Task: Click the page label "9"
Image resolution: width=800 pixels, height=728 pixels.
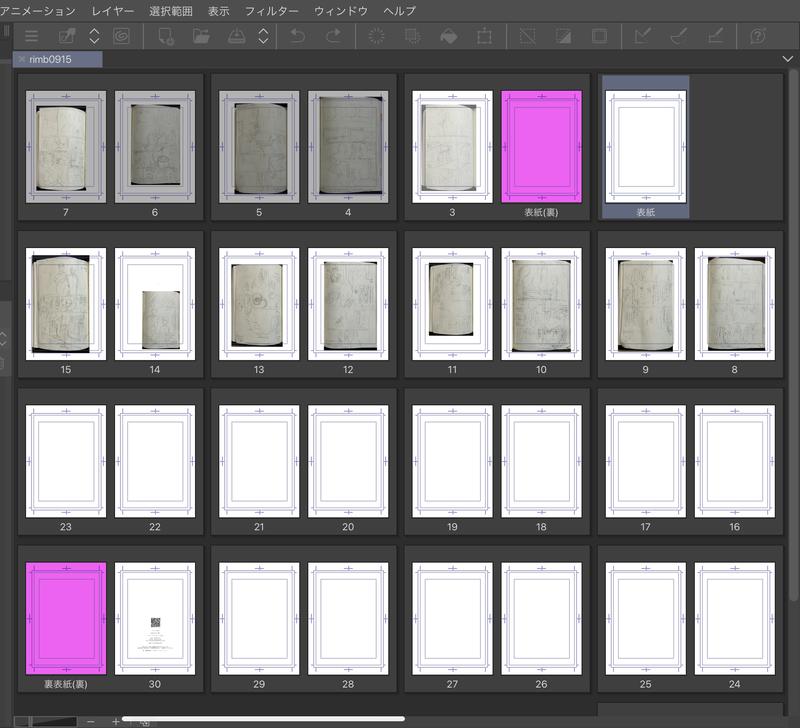Action: [x=645, y=369]
